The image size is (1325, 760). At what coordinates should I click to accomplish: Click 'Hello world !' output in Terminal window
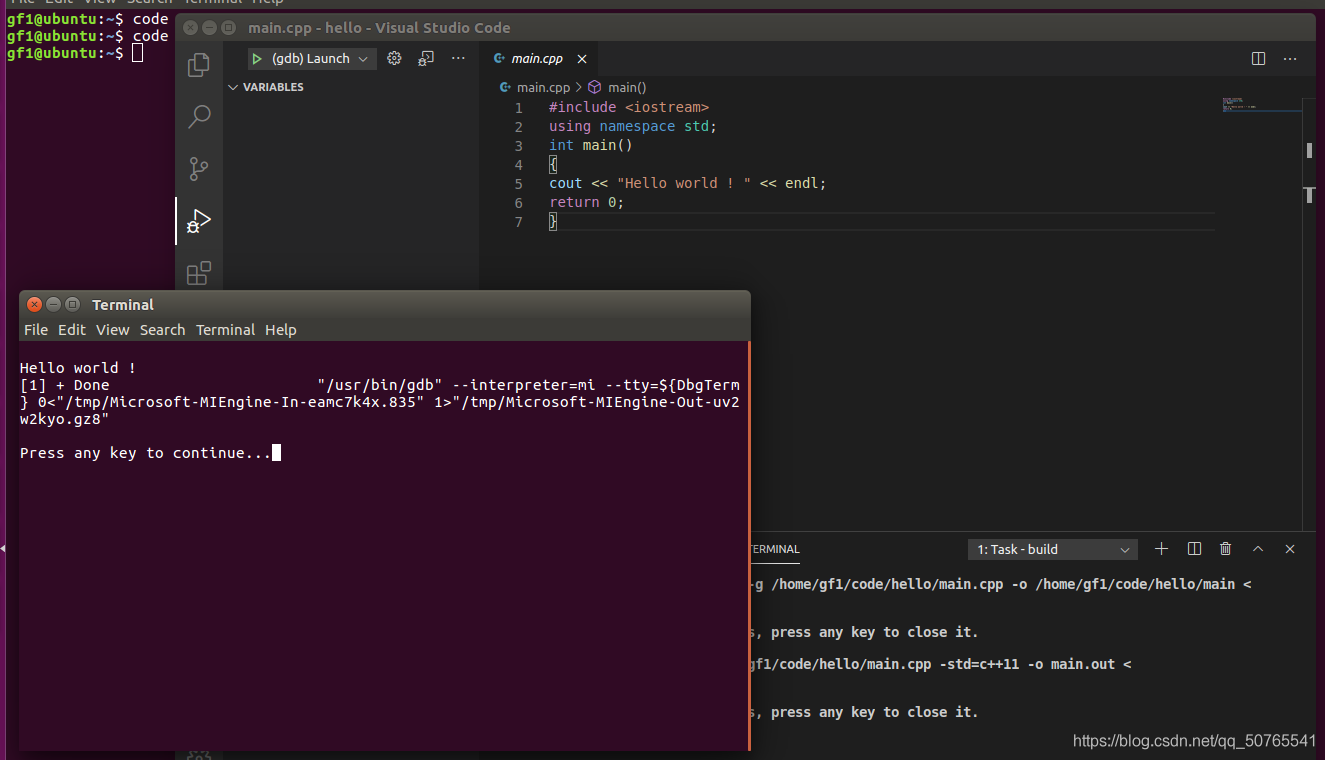(78, 368)
